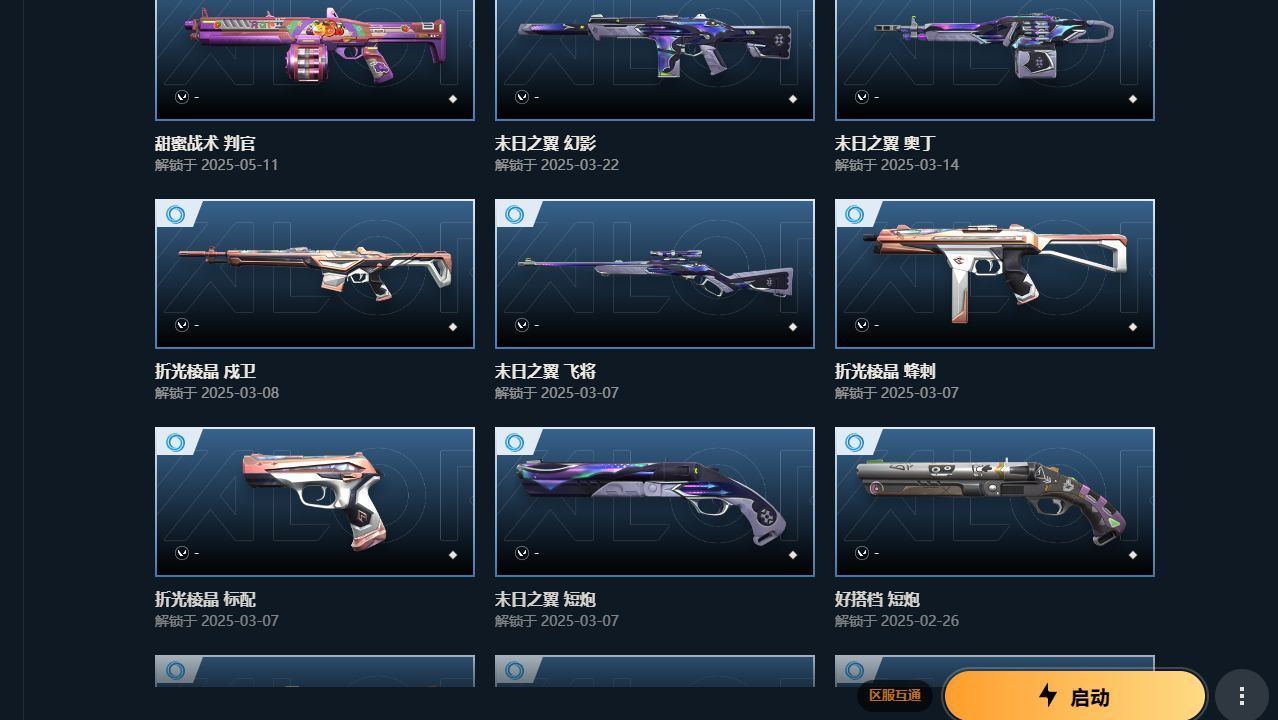This screenshot has width=1278, height=720.
Task: Click the diamond tier icon on 折光棱晶 标配 card
Action: 453,555
